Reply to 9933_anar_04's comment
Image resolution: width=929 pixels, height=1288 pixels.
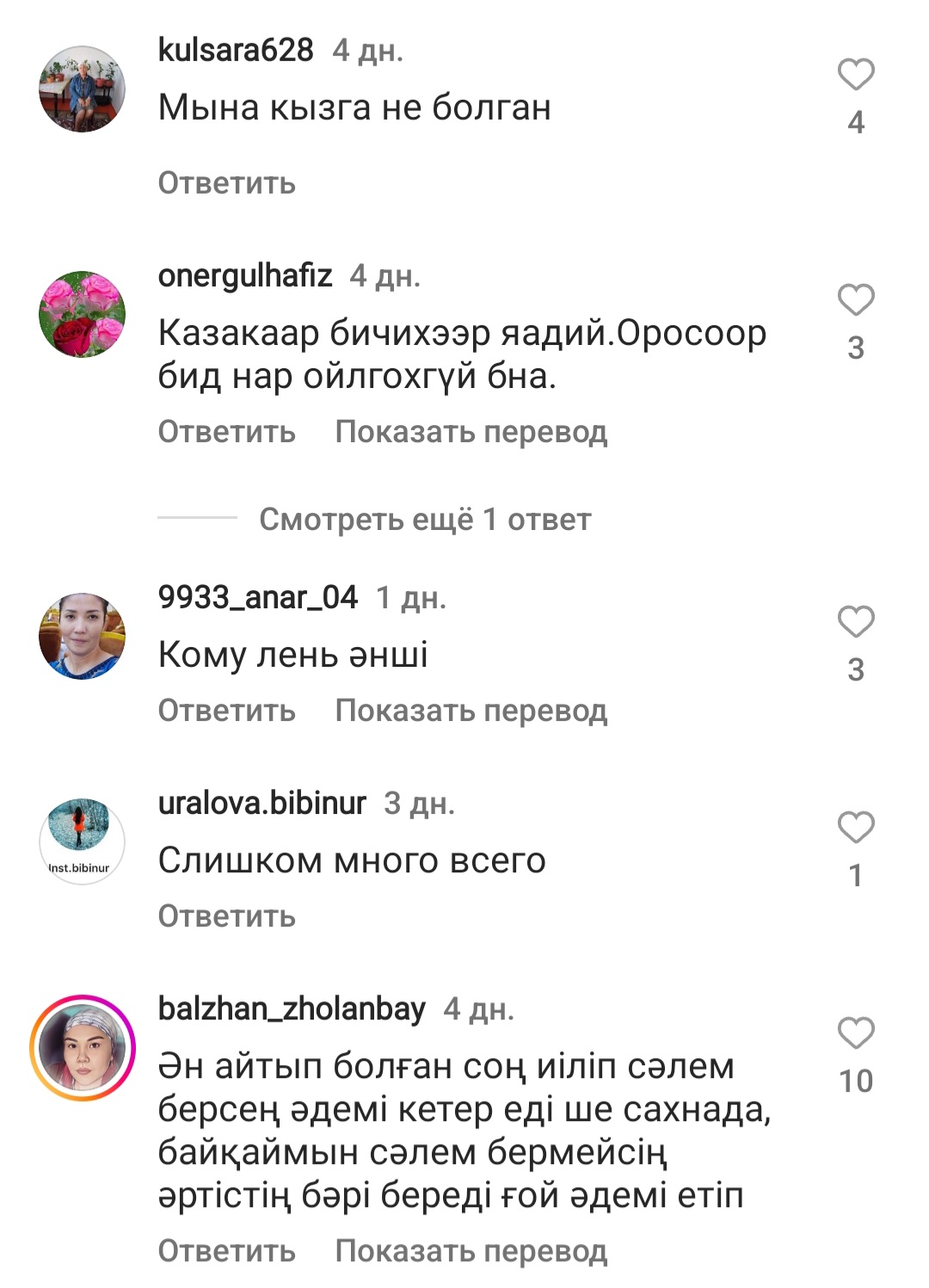coord(227,711)
